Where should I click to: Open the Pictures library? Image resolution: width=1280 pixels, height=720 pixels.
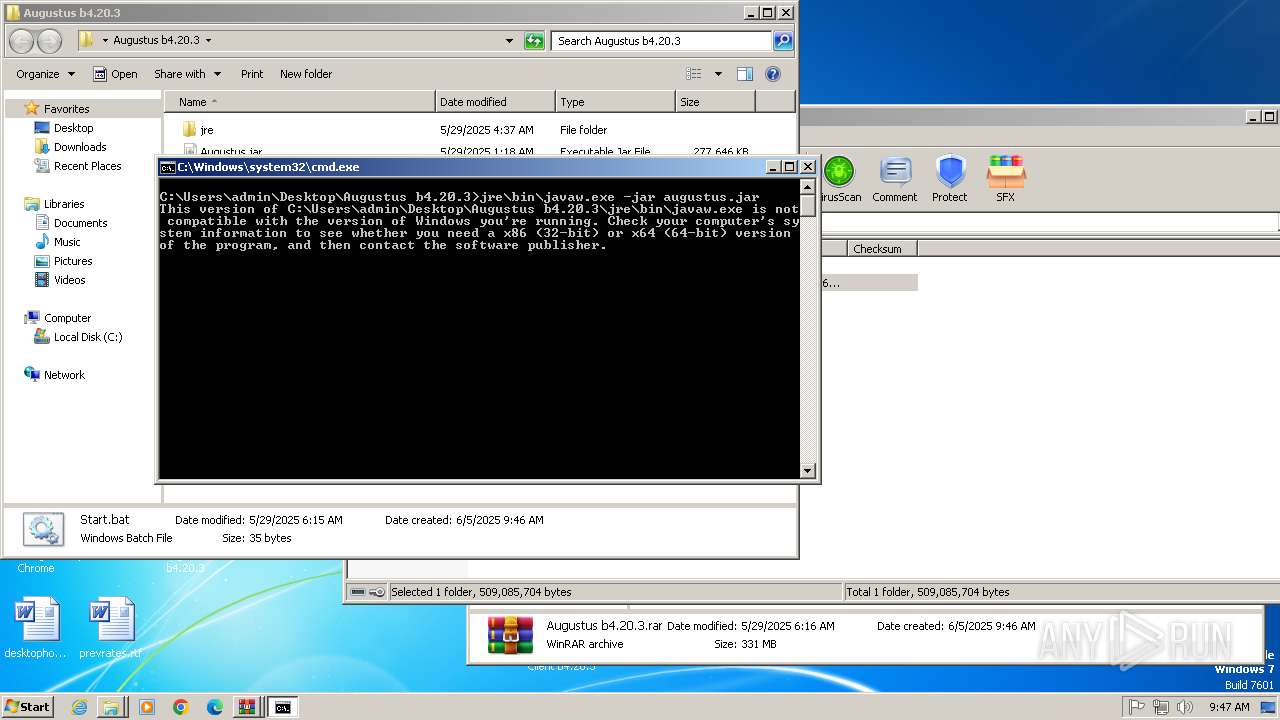point(73,261)
